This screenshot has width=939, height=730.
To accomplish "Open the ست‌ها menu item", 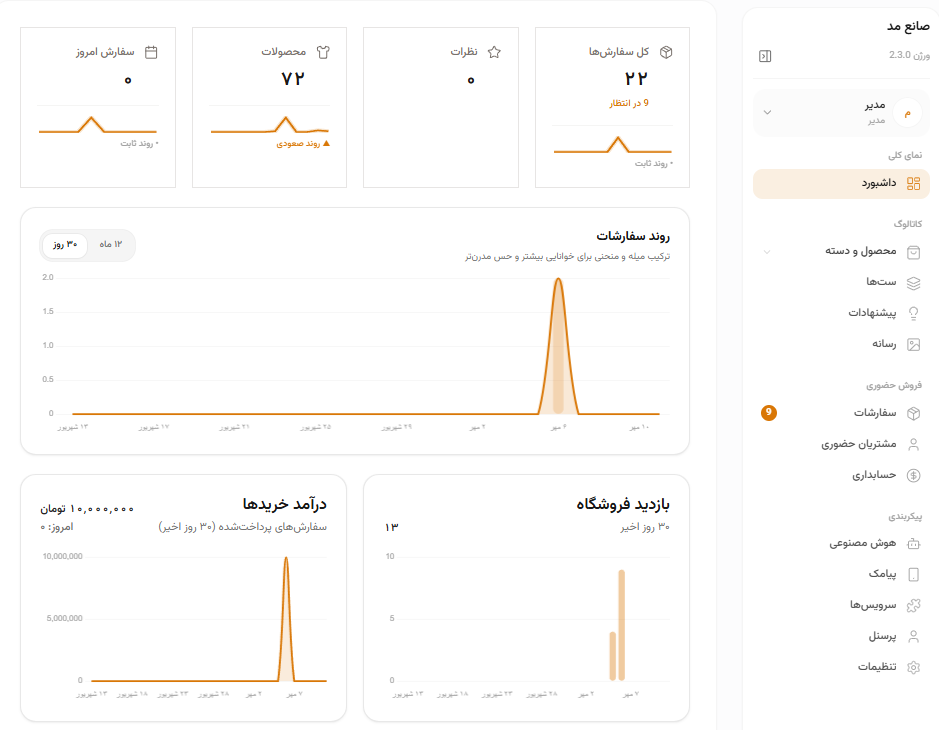I will tap(841, 283).
